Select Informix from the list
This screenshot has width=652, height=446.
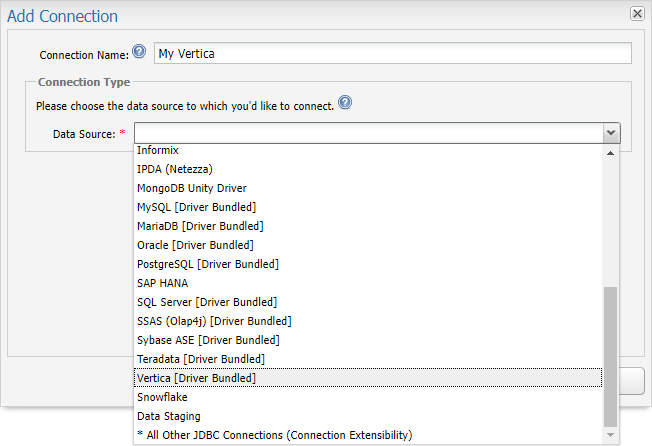[368, 150]
